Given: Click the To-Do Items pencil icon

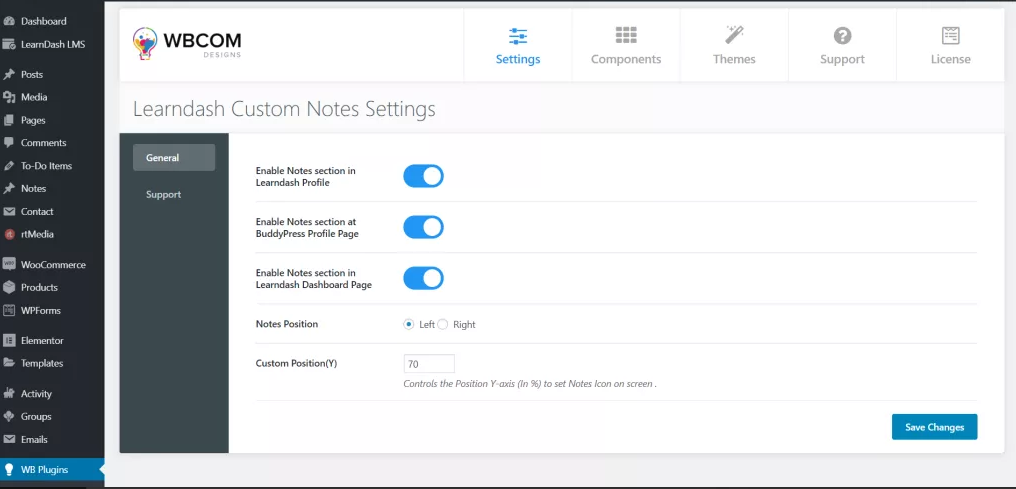Looking at the screenshot, I should click(9, 166).
